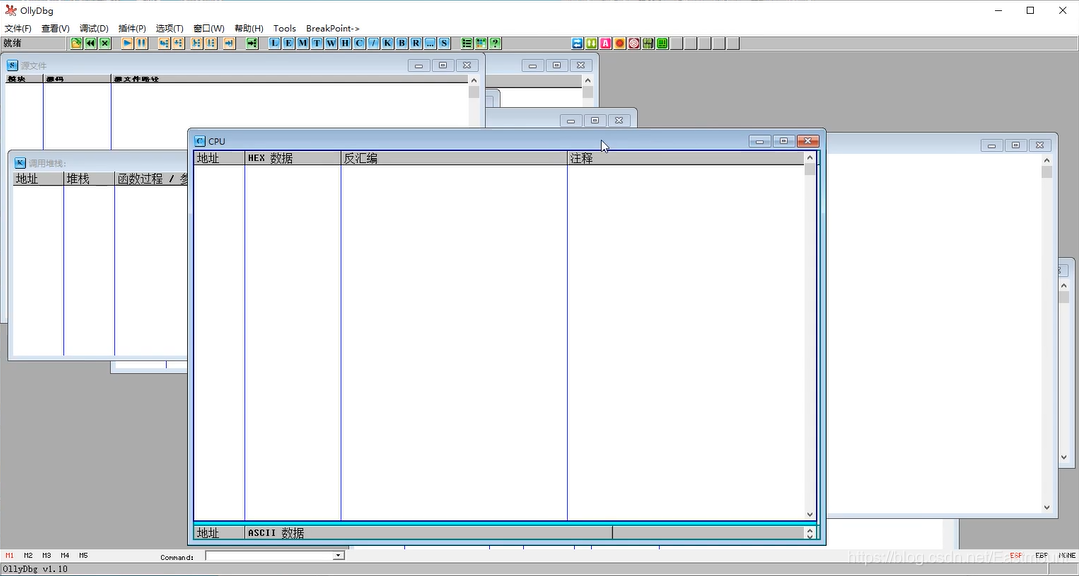The image size is (1079, 576).
Task: Open the Tools menu
Action: tap(284, 28)
